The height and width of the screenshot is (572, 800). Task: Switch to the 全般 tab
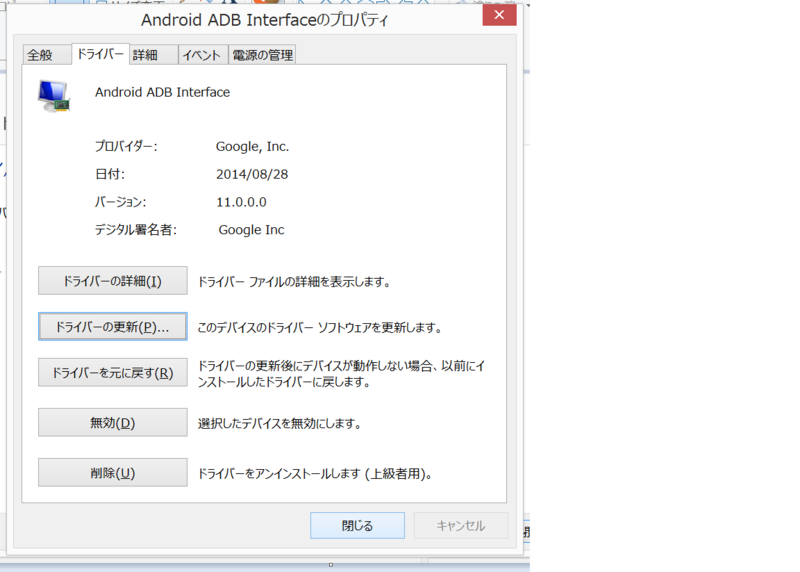(x=47, y=55)
